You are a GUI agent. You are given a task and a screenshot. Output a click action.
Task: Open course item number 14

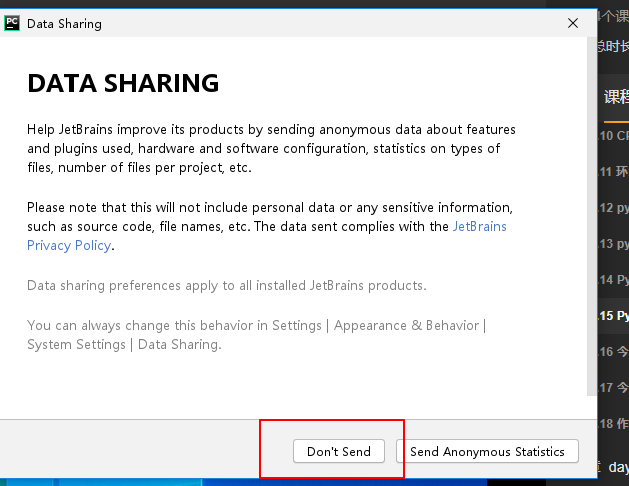click(614, 279)
